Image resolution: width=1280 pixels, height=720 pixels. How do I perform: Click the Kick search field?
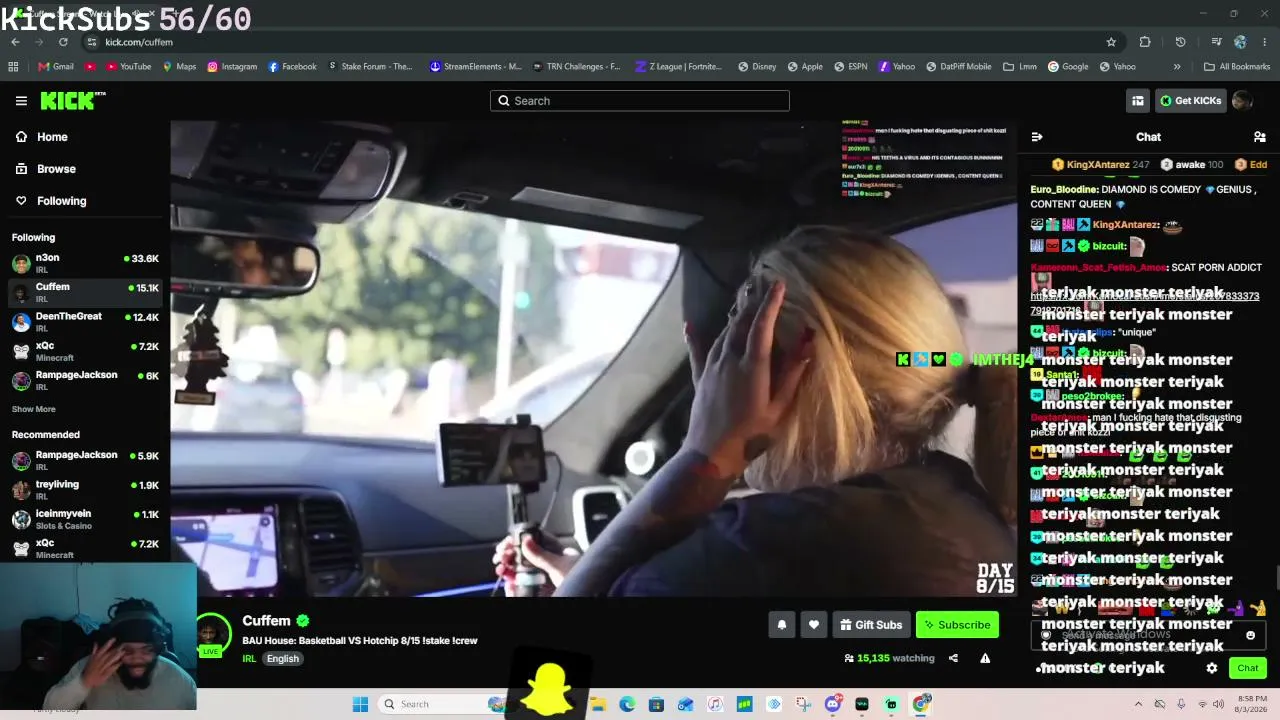click(640, 101)
